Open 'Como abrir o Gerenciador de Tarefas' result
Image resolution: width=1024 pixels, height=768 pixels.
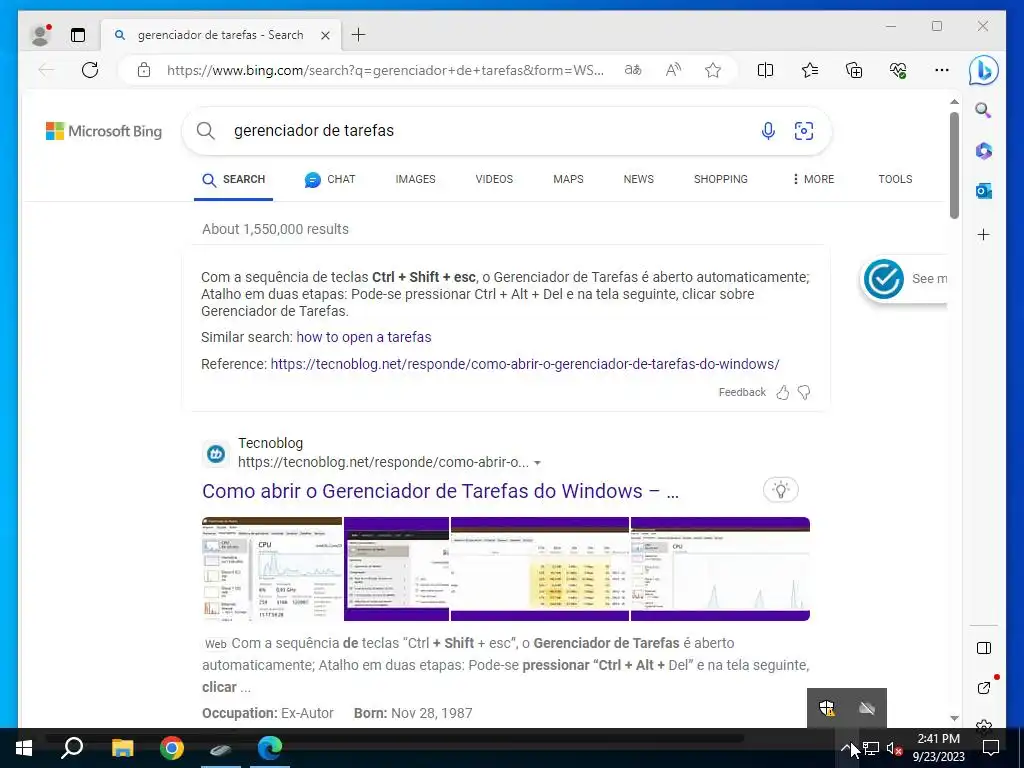click(x=440, y=491)
